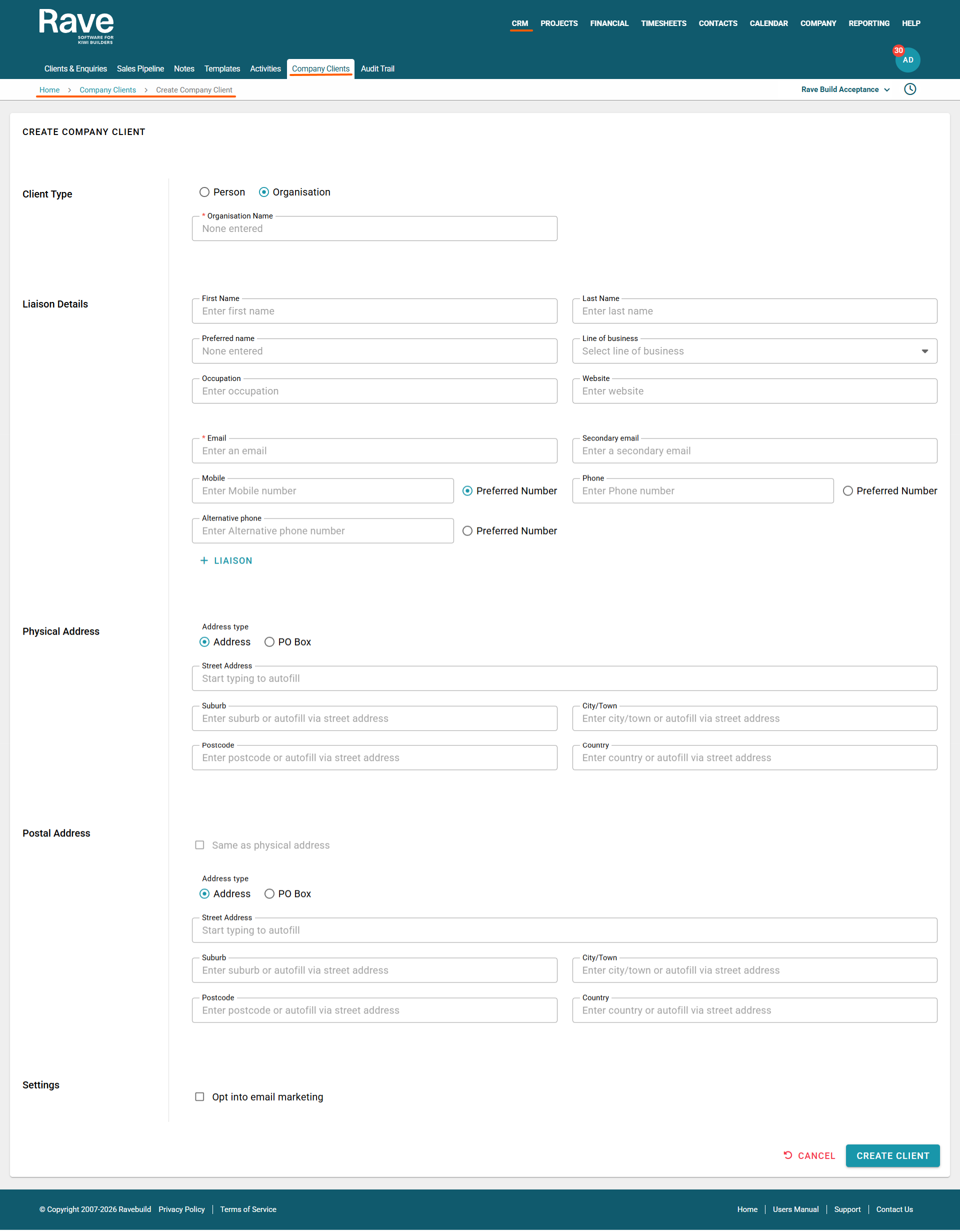Click the Organisation Name input field
Image resolution: width=960 pixels, height=1232 pixels.
374,229
